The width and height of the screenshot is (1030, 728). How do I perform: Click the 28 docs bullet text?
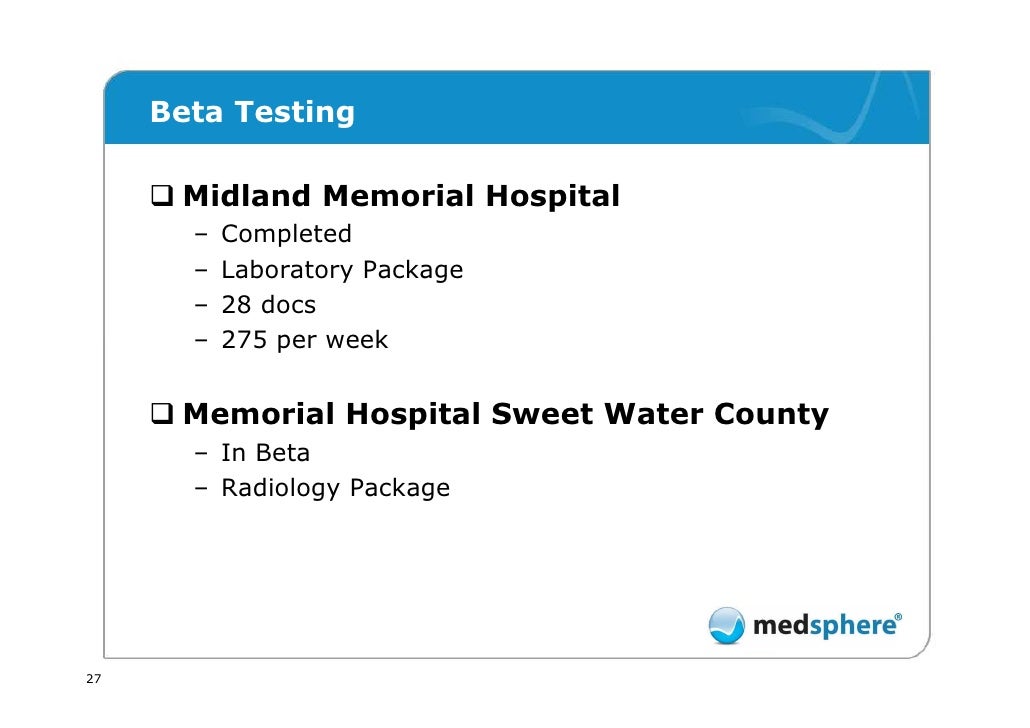269,305
